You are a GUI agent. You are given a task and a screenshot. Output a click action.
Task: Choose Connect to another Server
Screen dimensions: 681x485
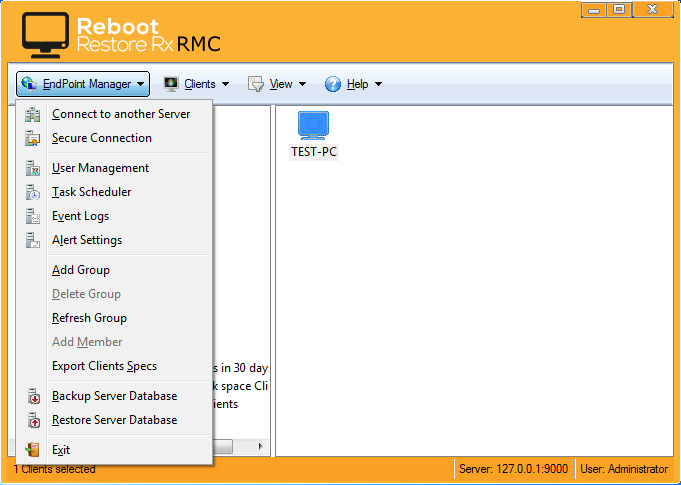point(114,114)
